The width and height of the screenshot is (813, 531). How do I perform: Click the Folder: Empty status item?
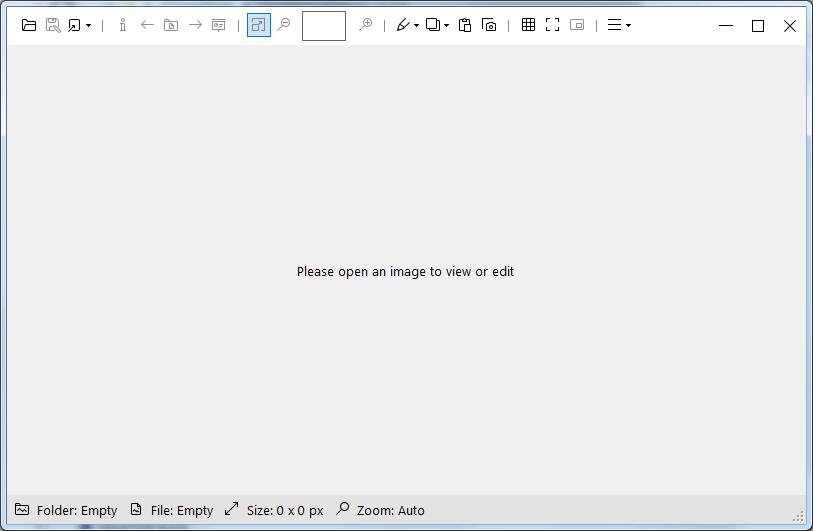tap(66, 510)
